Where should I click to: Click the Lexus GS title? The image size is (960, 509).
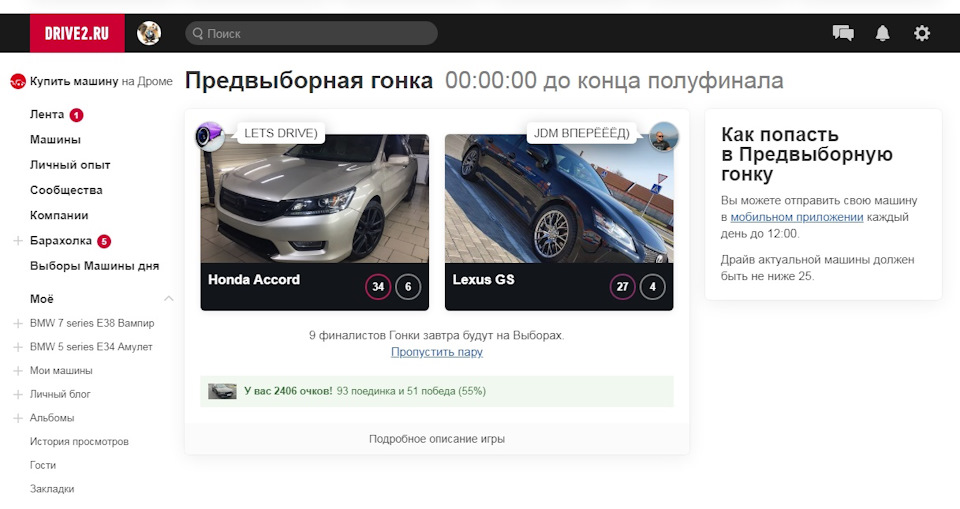[x=484, y=280]
